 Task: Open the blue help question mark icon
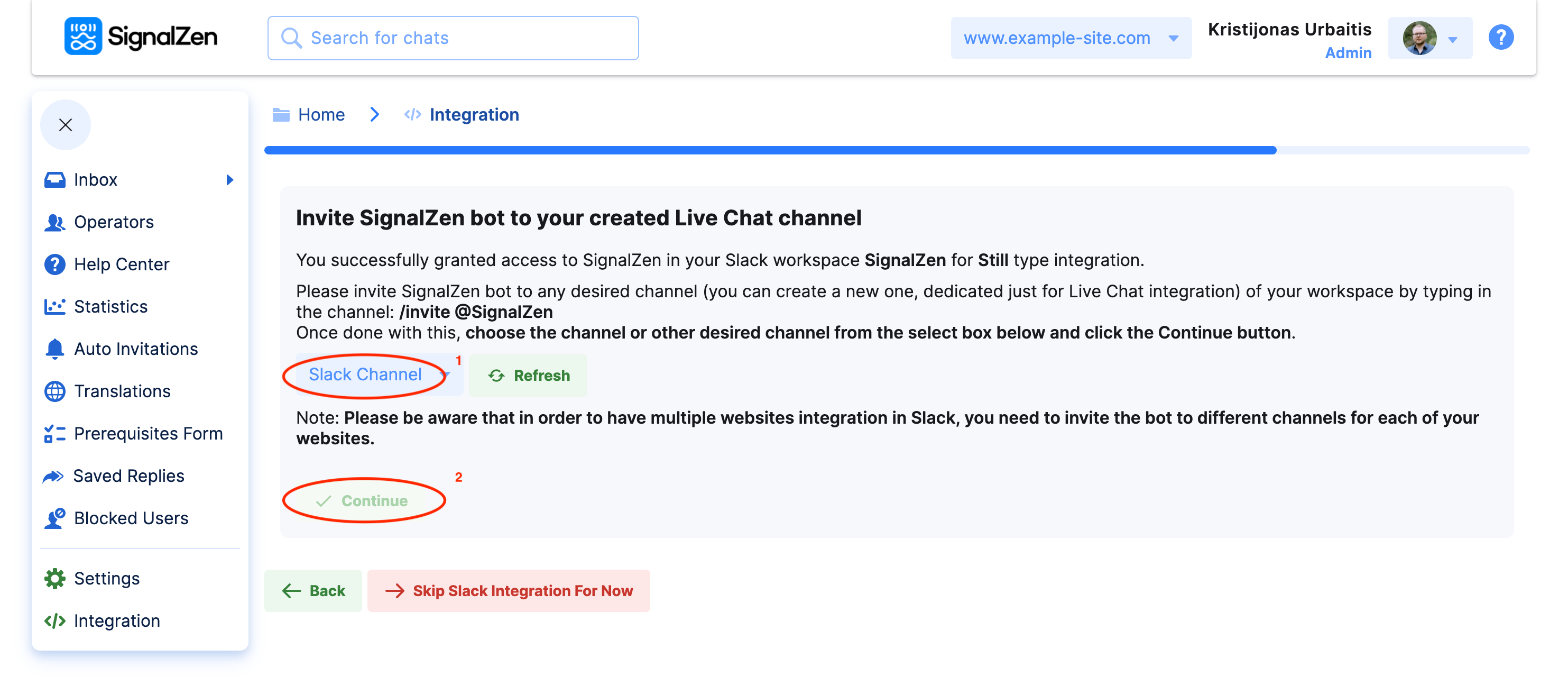pos(1500,38)
